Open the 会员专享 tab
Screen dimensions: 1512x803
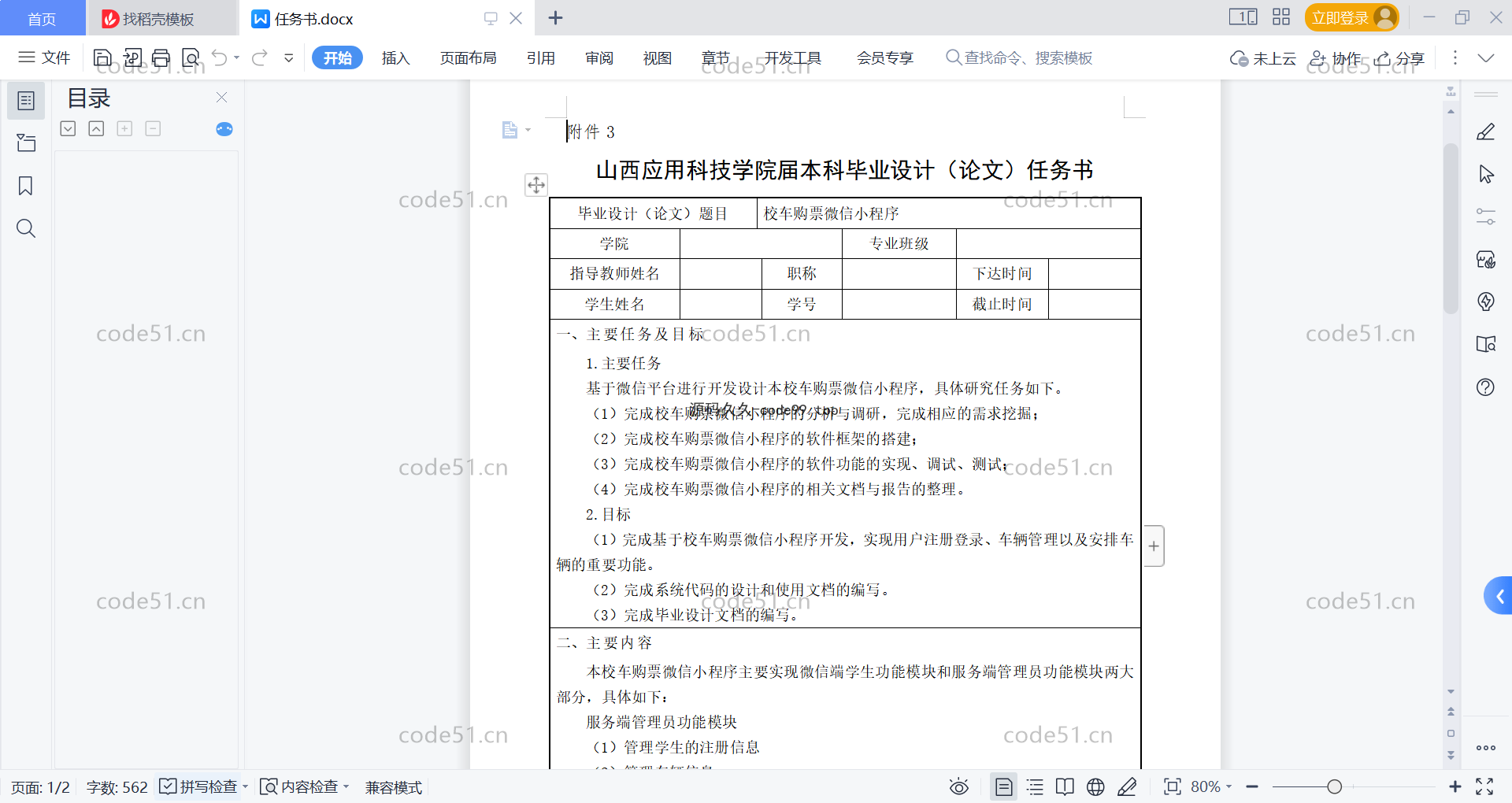[x=885, y=57]
